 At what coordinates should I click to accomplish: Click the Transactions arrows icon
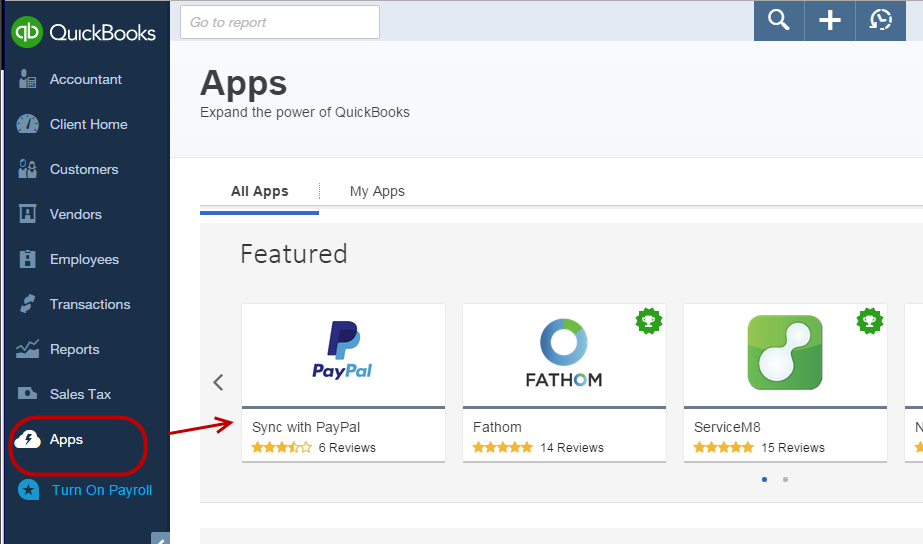pyautogui.click(x=27, y=304)
